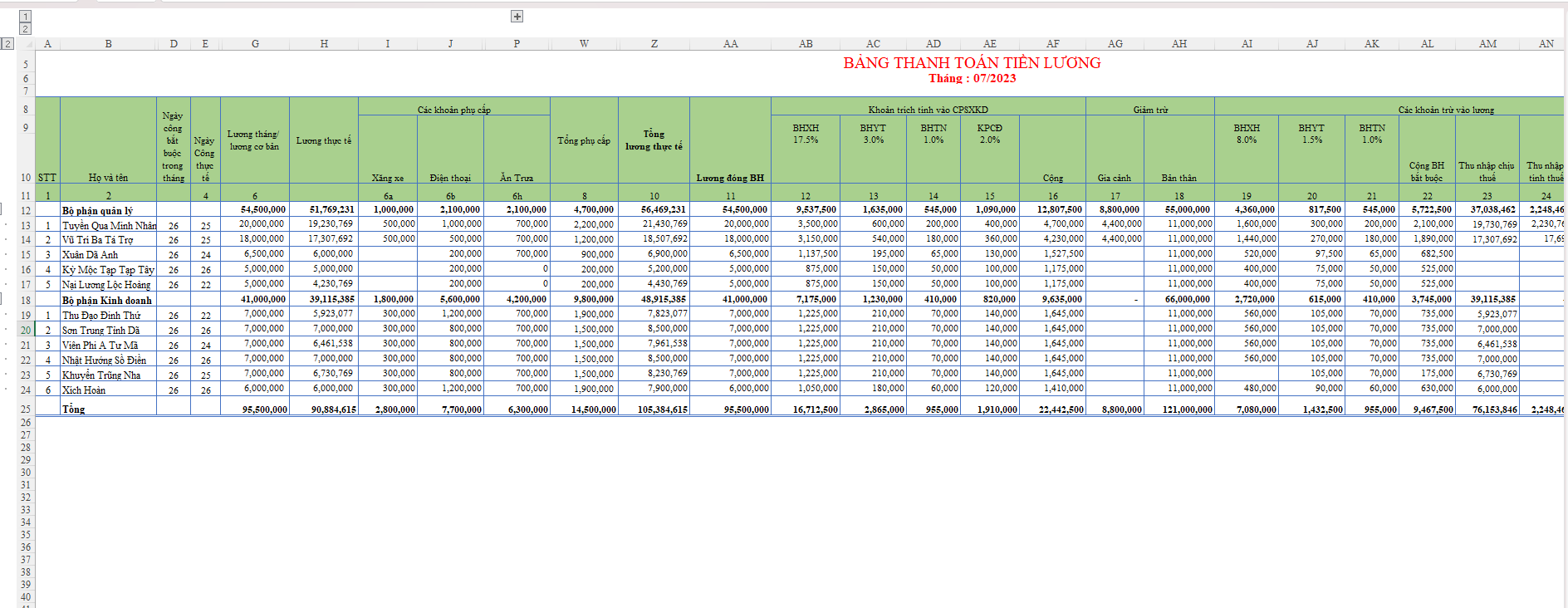The image size is (1568, 608).
Task: Click the title BẢNG THANH TOÁN TIỀN LƯƠNG
Action: 972,63
